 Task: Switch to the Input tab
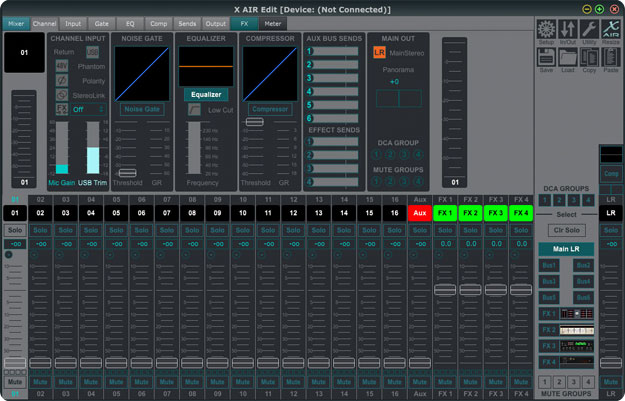click(x=73, y=24)
